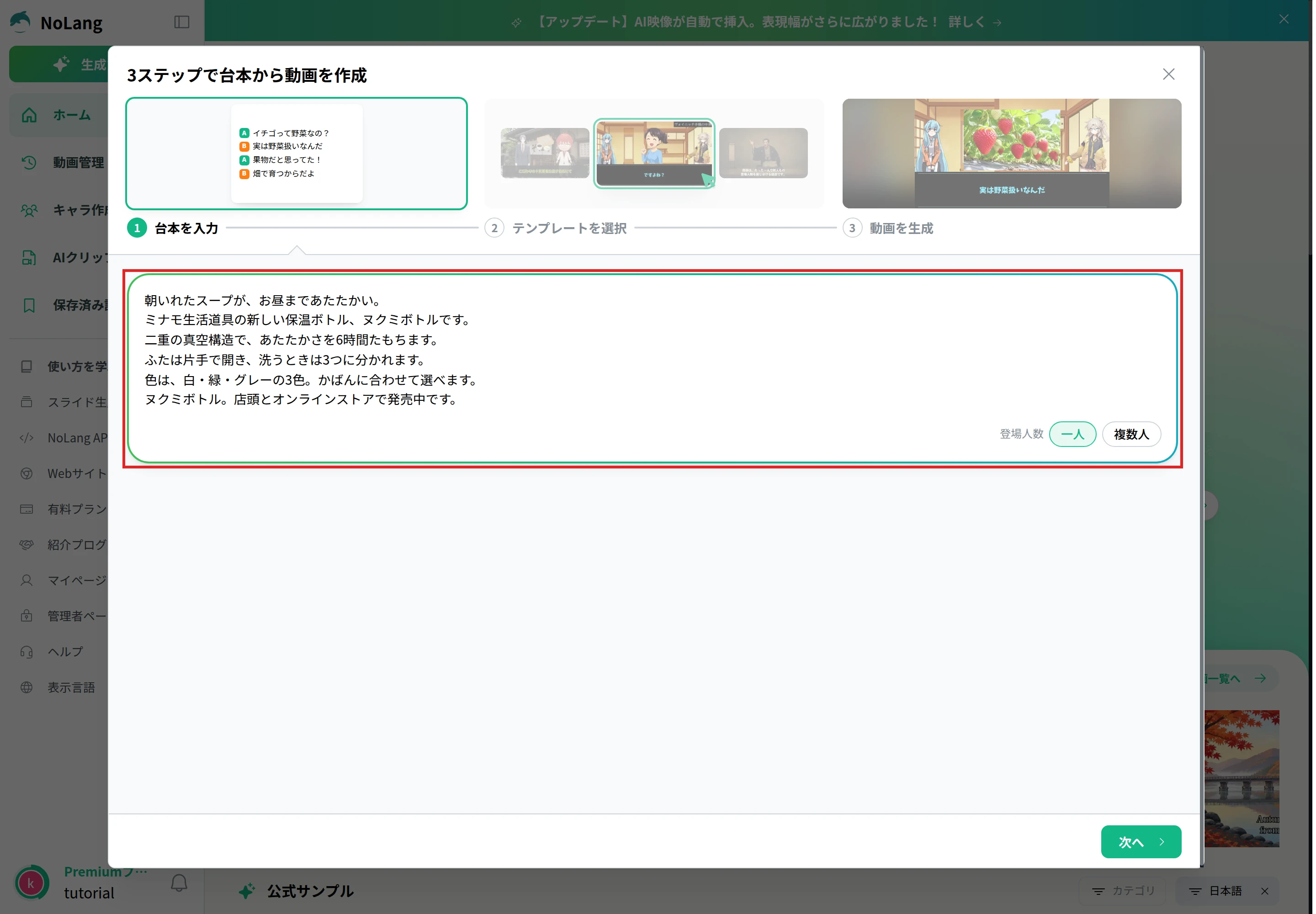This screenshot has width=1316, height=914.
Task: Open the autumn bridge sample thumbnail
Action: (1241, 778)
